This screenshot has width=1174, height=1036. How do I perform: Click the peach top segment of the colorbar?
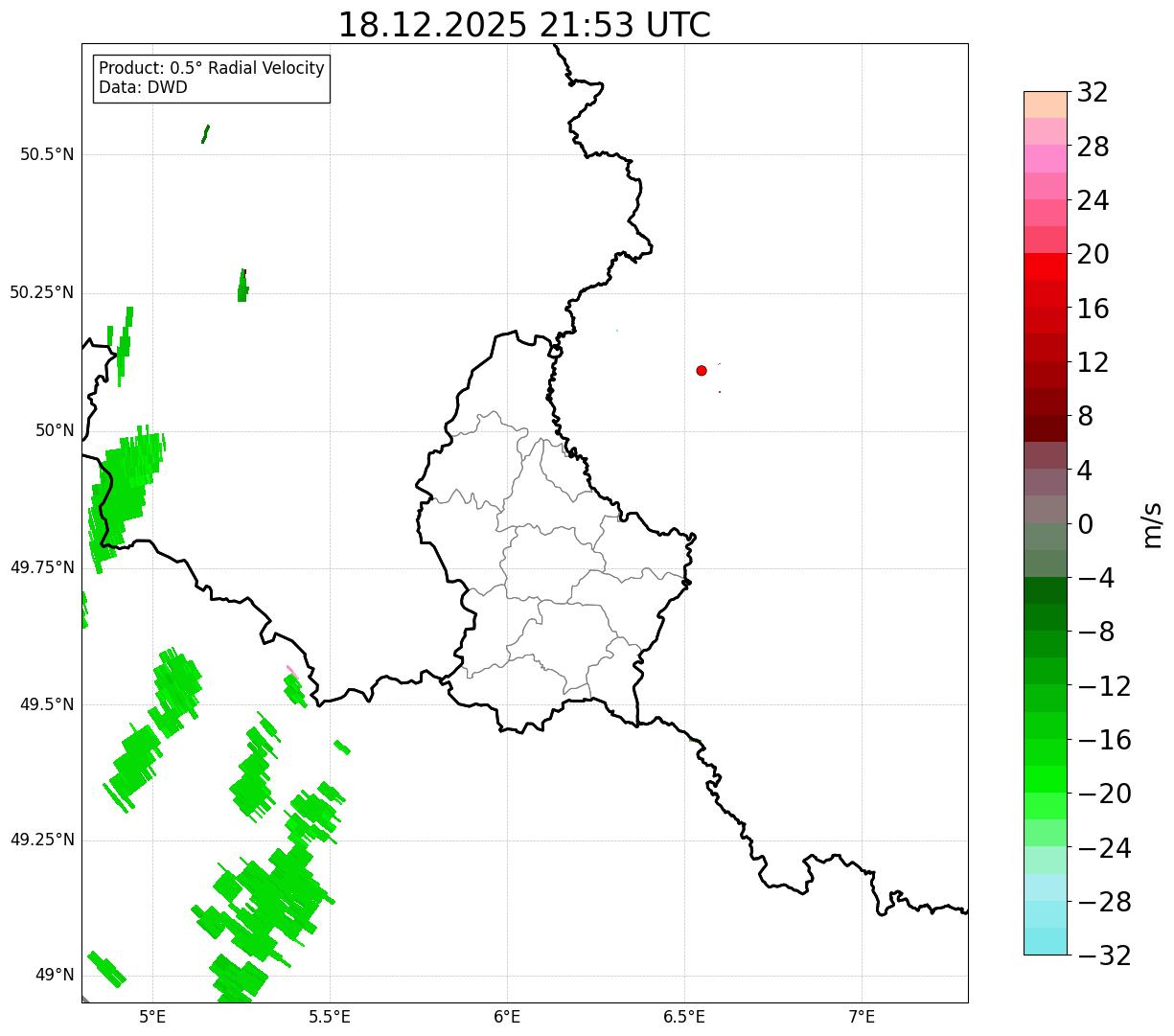pyautogui.click(x=1046, y=104)
